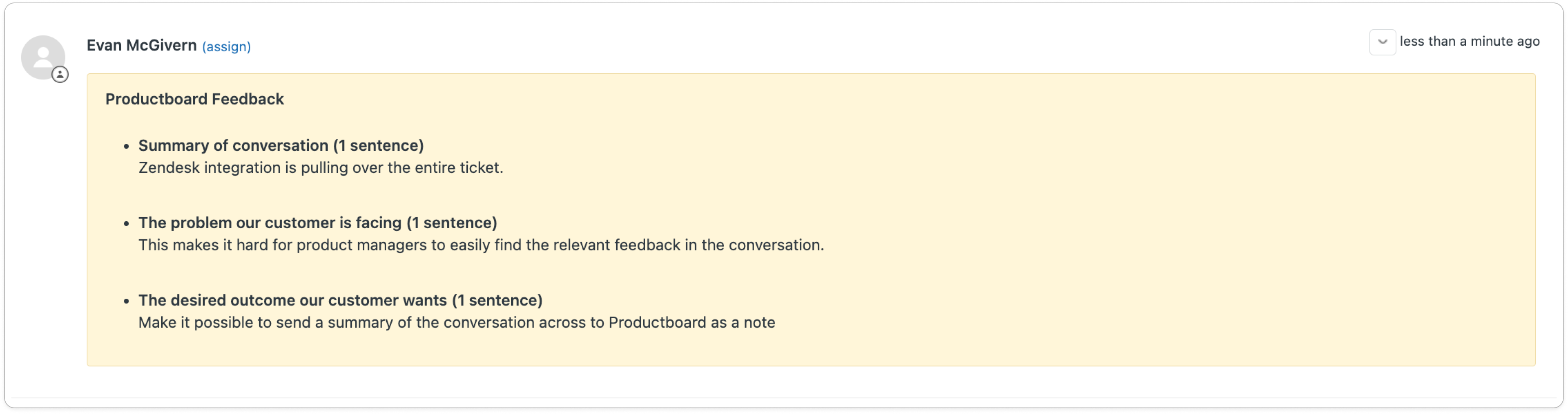
Task: Click the divider line below the note
Action: point(784,398)
